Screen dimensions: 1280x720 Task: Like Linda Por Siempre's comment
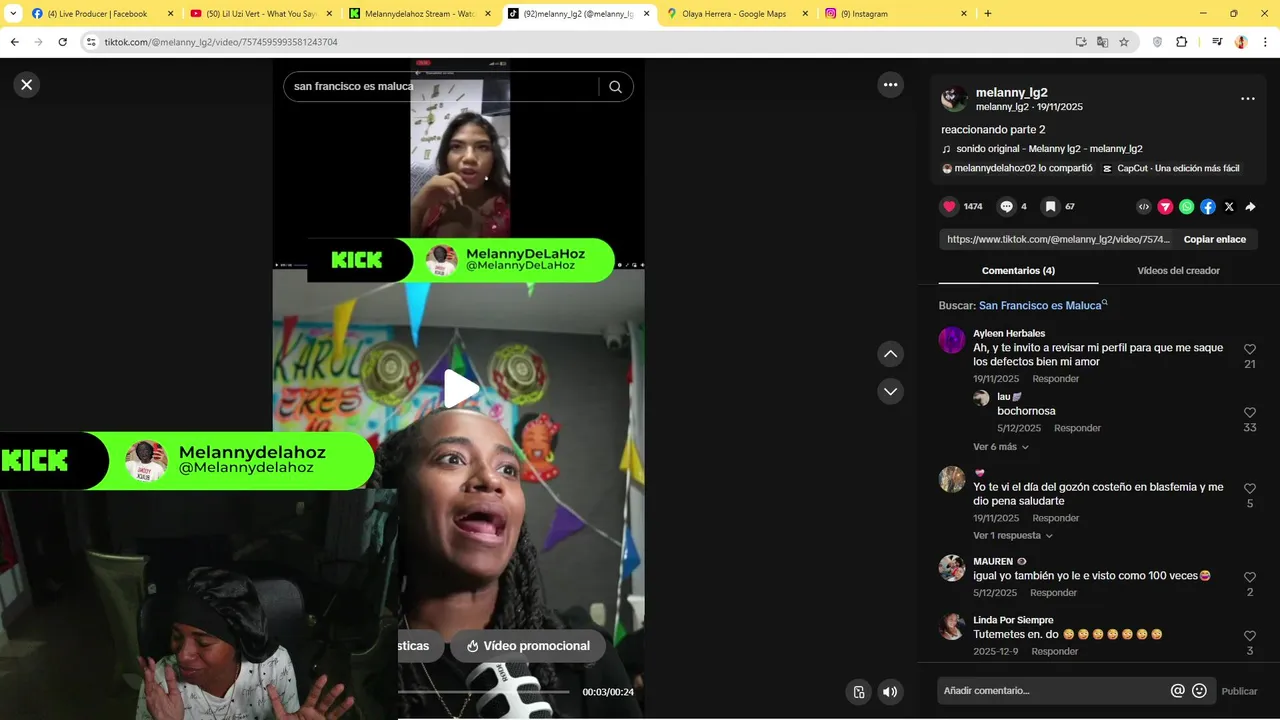1250,636
